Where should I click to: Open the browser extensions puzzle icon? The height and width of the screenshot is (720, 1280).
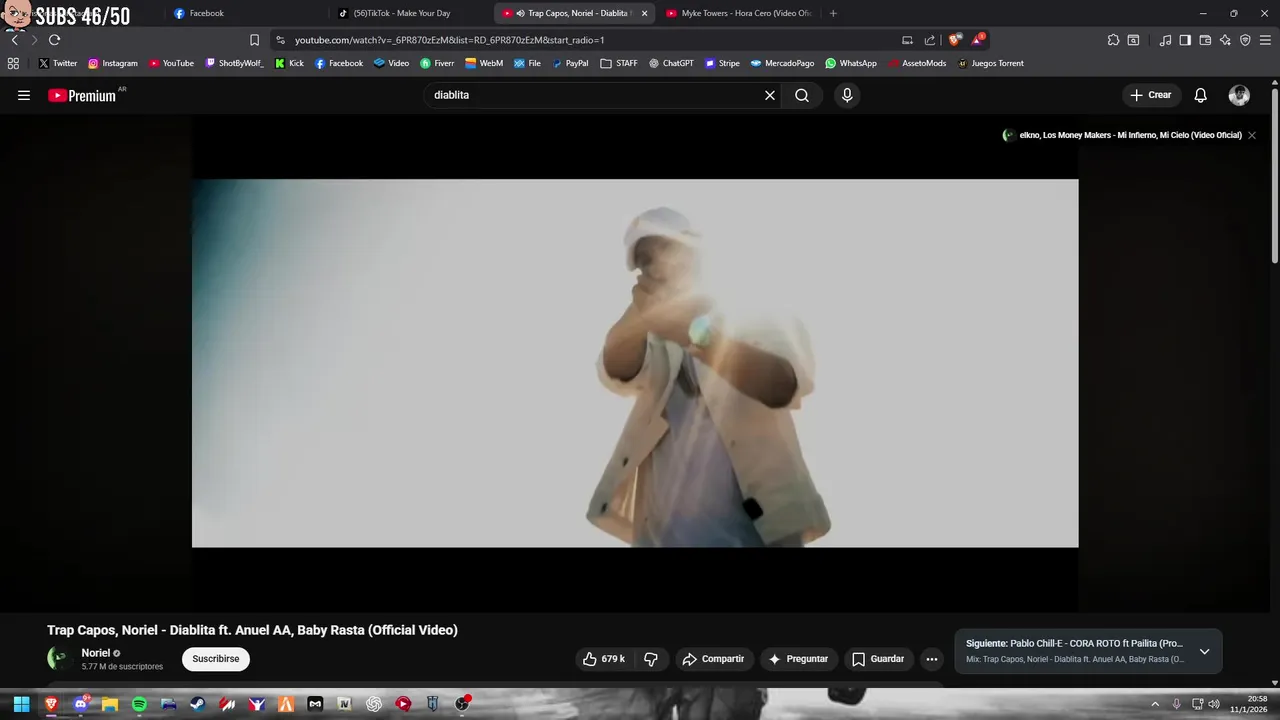[1113, 40]
